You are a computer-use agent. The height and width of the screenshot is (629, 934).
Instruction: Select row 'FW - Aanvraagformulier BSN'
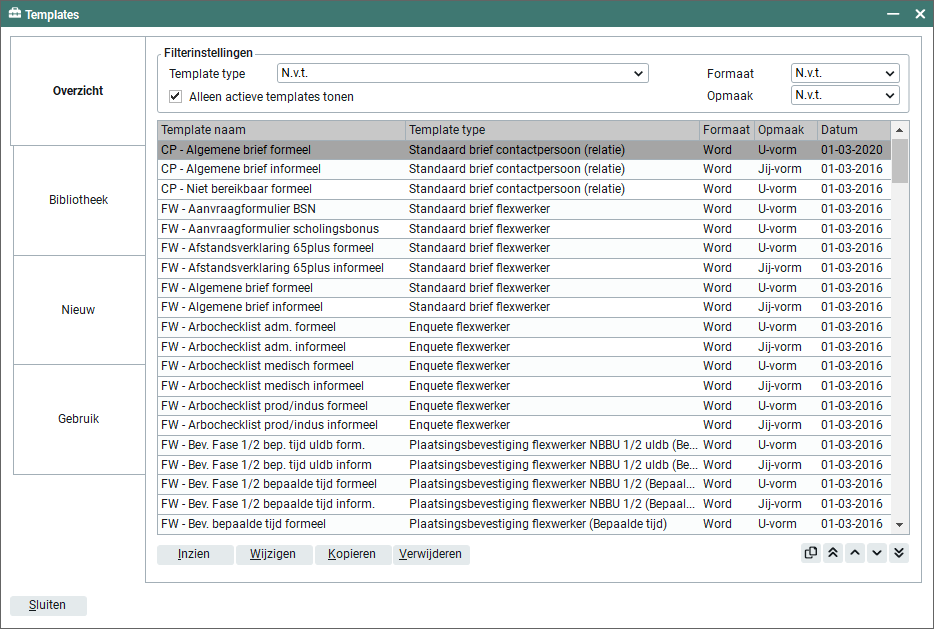(280, 209)
